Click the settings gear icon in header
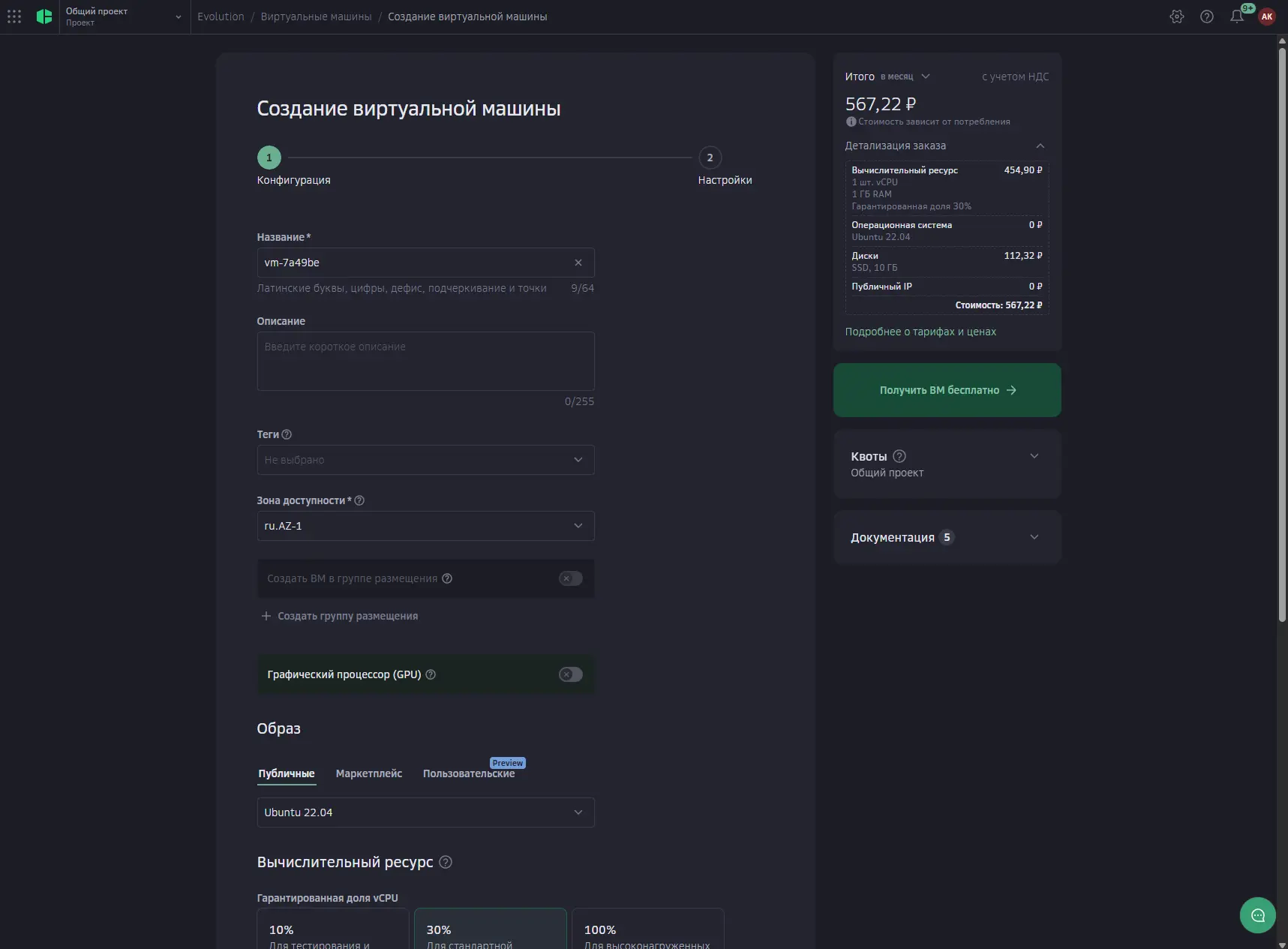The height and width of the screenshot is (949, 1288). click(x=1176, y=17)
